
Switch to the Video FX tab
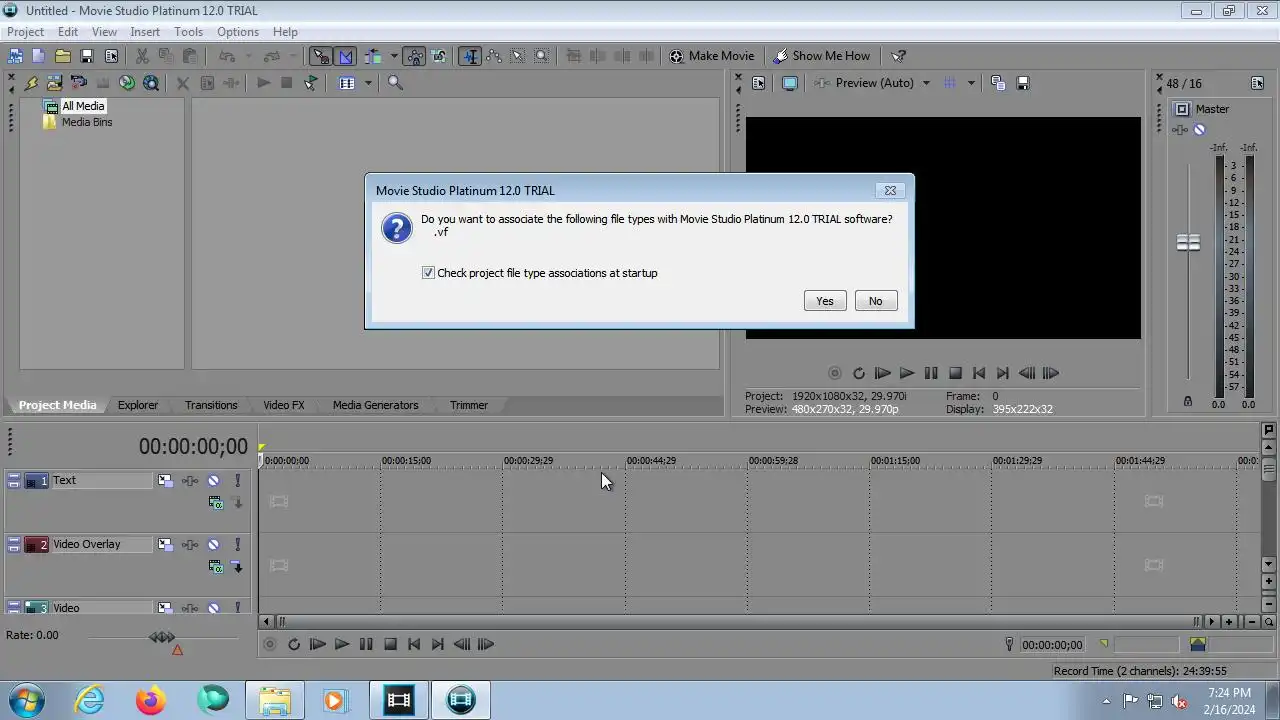coord(284,405)
